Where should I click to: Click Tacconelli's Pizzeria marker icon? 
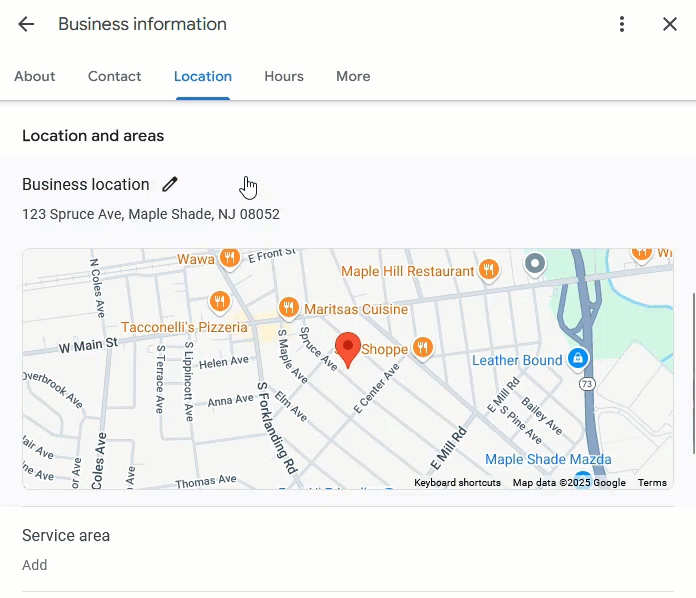pos(219,301)
